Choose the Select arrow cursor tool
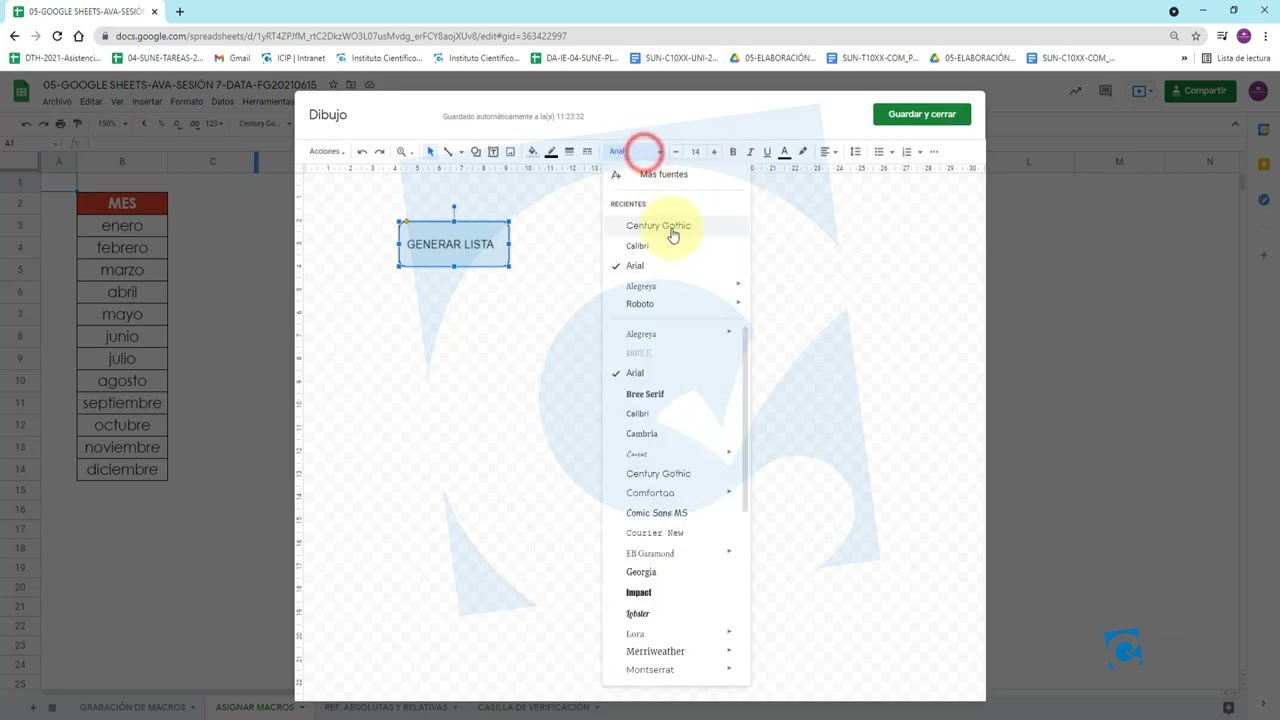The width and height of the screenshot is (1280, 720). (x=430, y=152)
